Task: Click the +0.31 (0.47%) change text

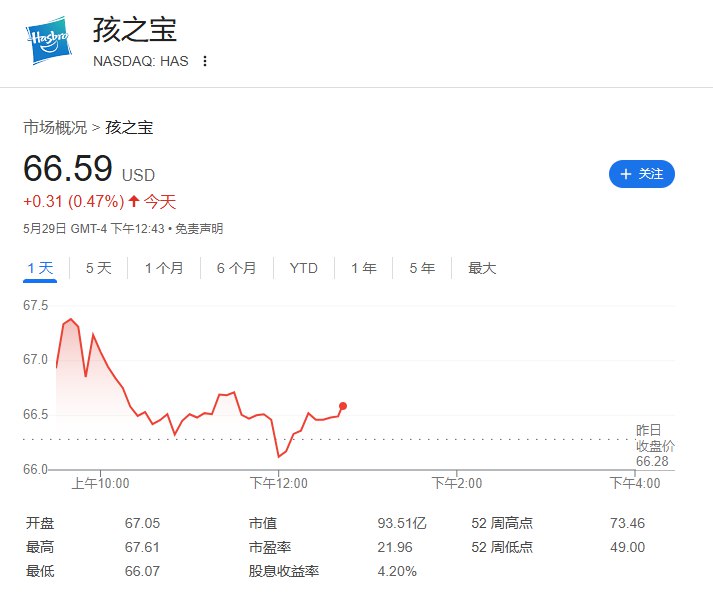Action: (74, 201)
